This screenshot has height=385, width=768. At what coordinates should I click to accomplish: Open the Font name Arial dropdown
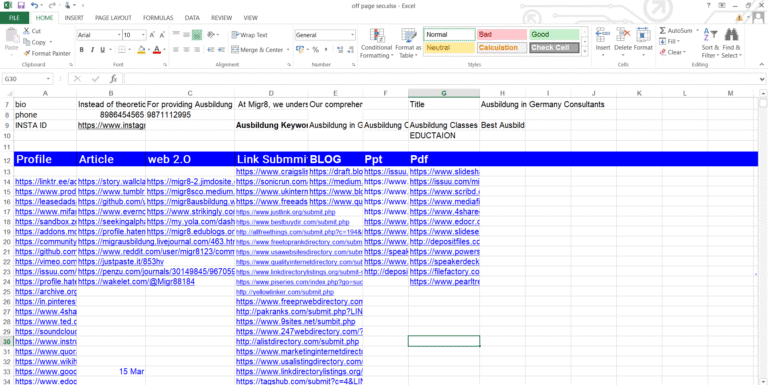[x=119, y=35]
